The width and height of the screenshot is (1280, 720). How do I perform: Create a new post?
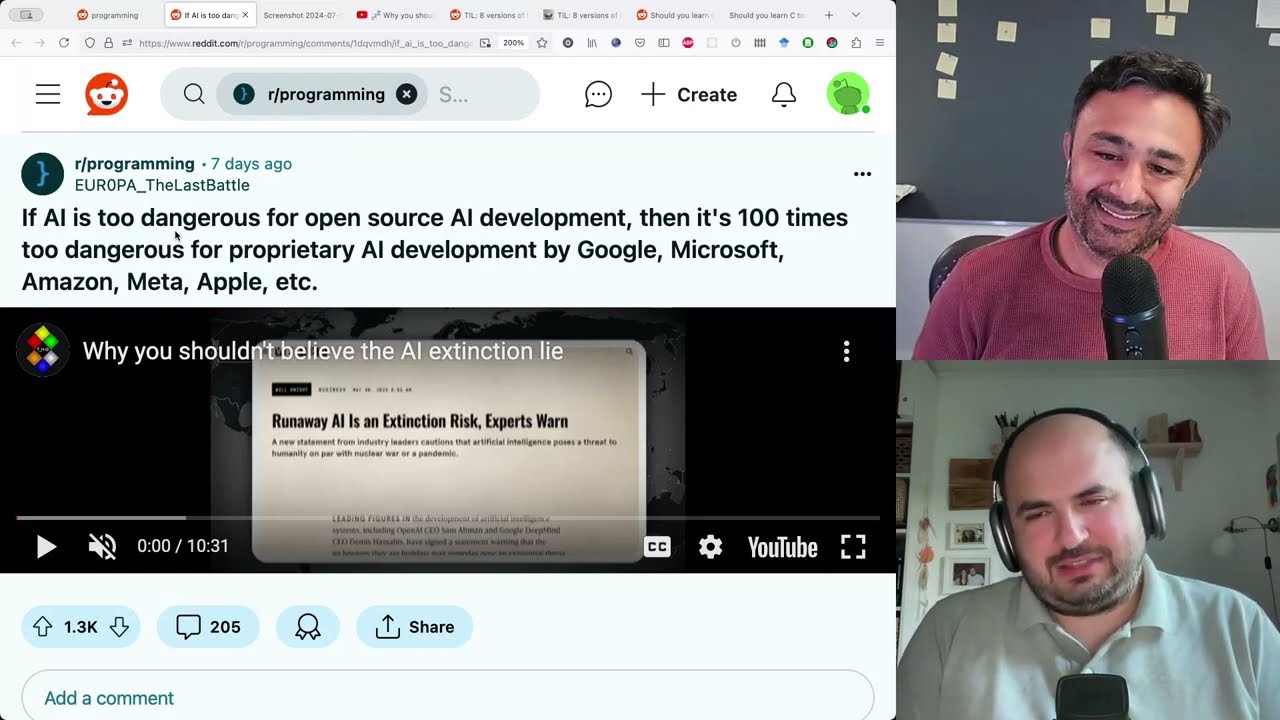coord(689,95)
